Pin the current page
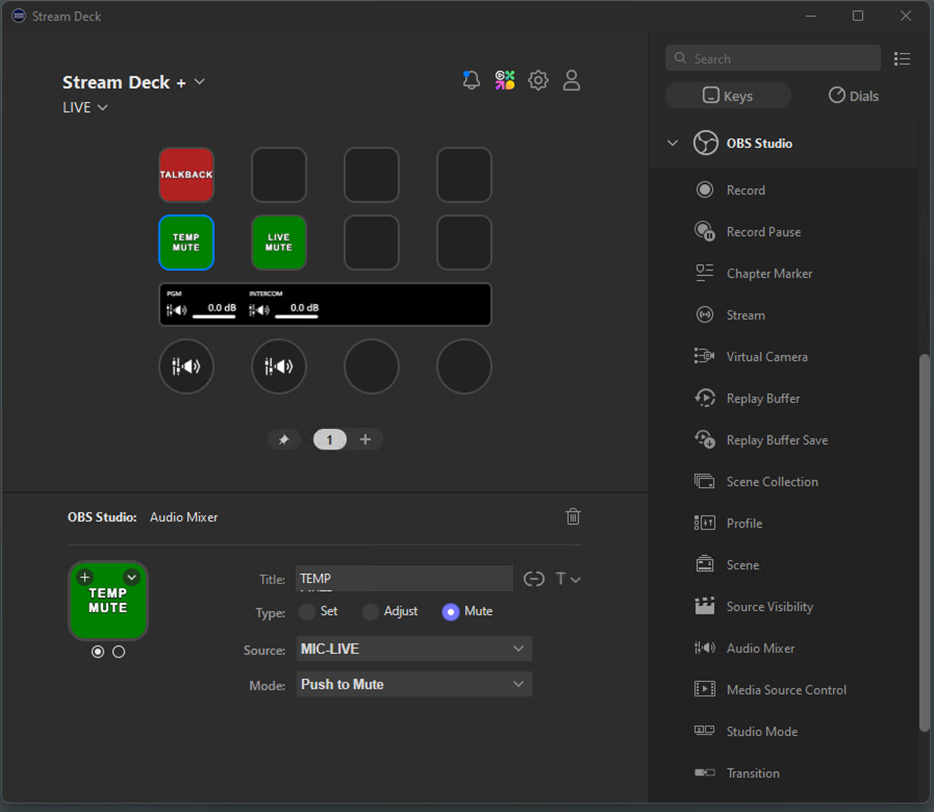 click(284, 440)
